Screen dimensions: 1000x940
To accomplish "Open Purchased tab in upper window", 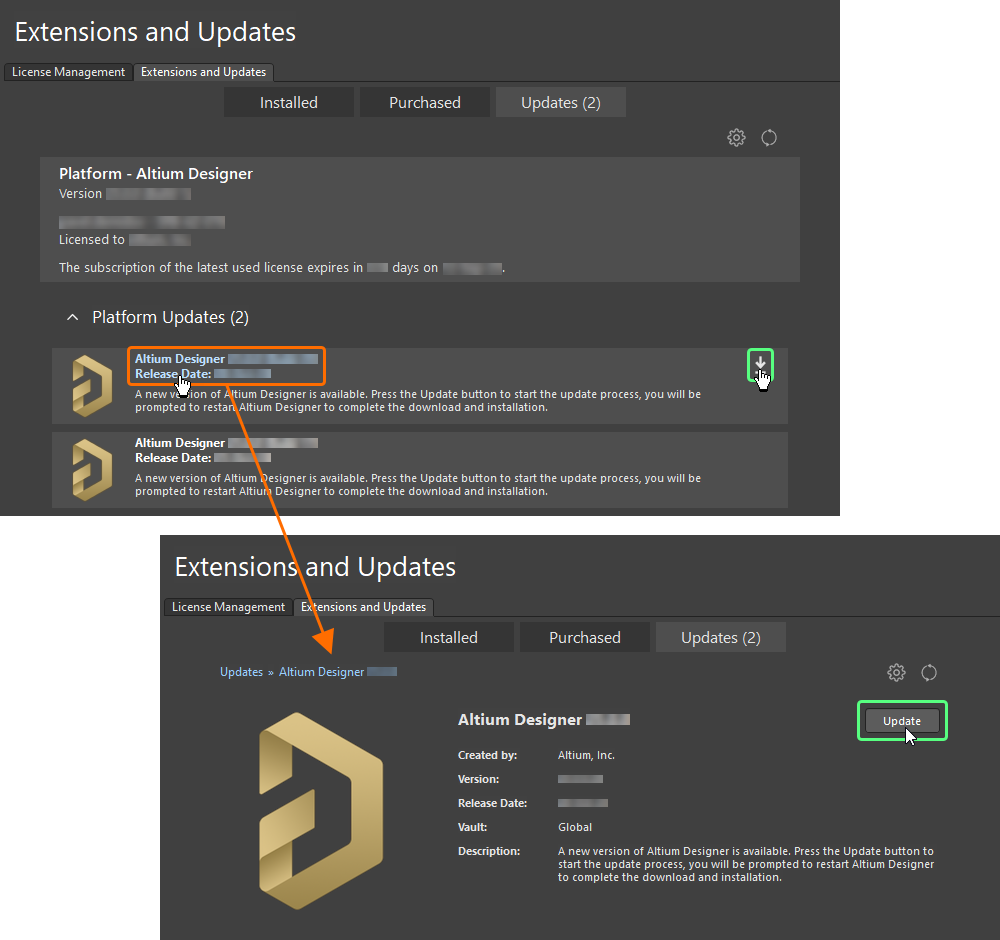I will pos(425,103).
